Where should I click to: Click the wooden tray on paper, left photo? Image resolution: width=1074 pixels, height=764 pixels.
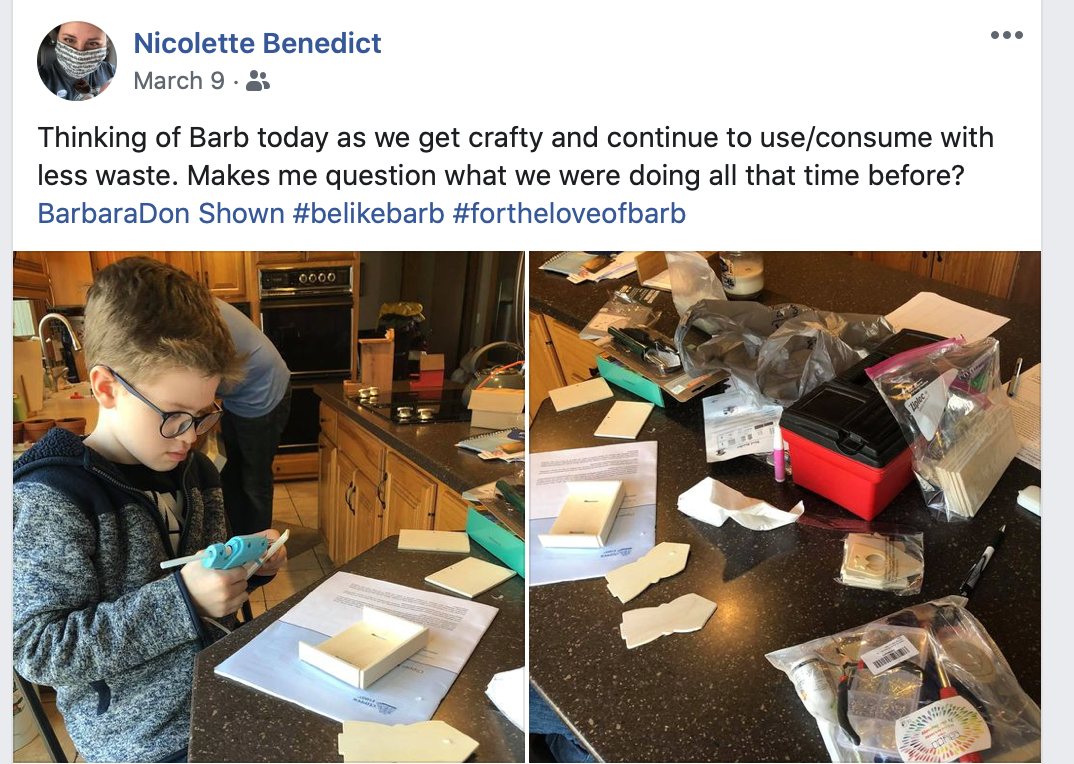coord(364,648)
